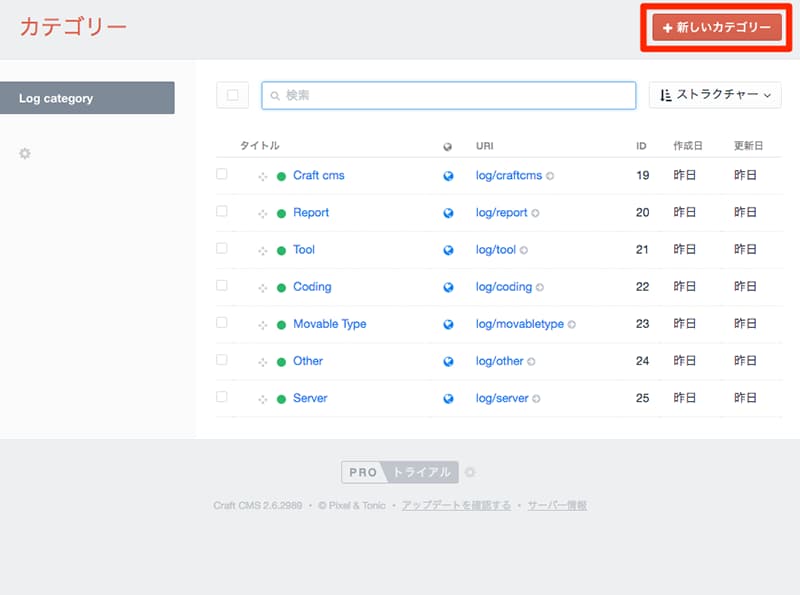800x595 pixels.
Task: Click the drag handle for Craft cms row
Action: click(262, 176)
